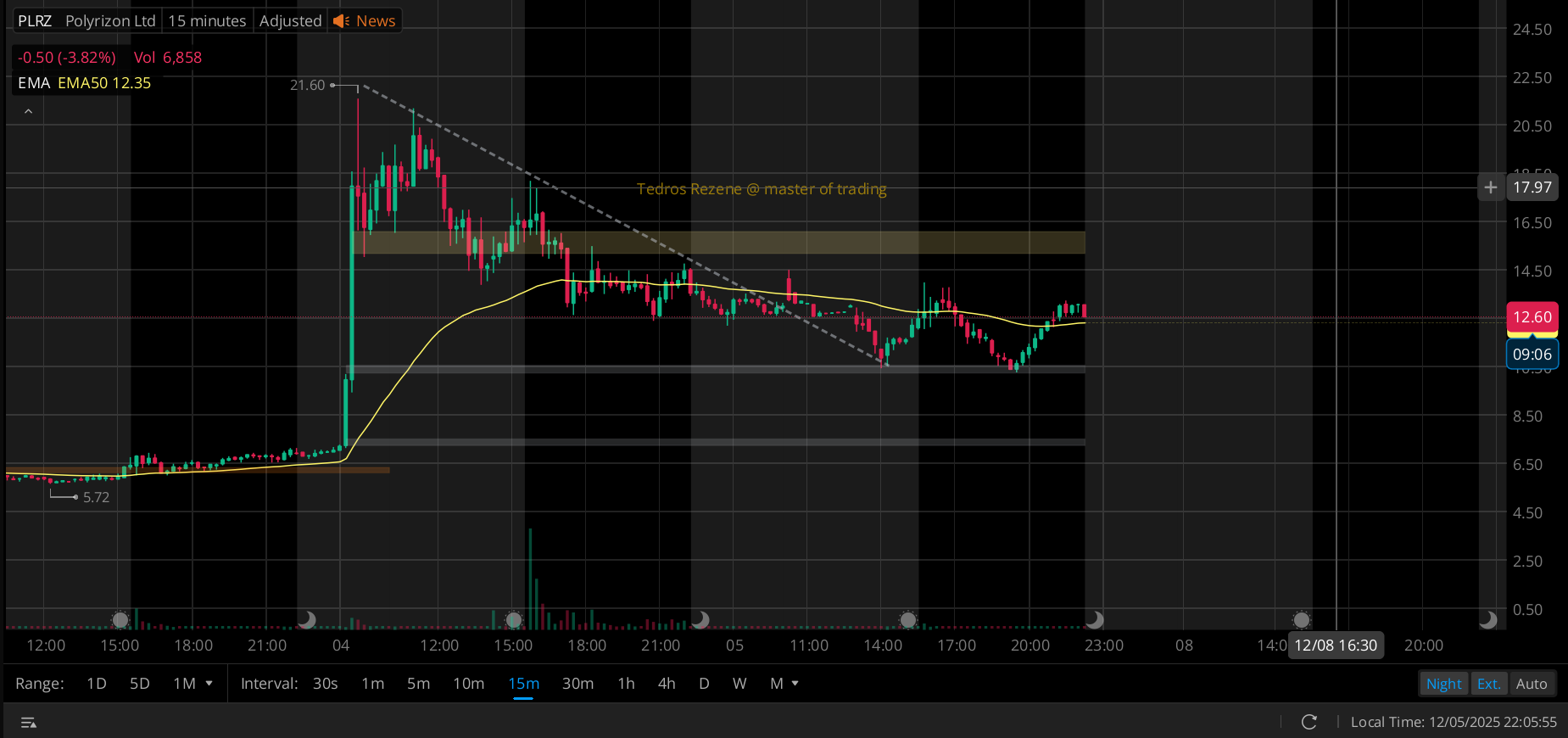Collapse the indicator legend with caret arrow
Screen dimensions: 1568x738
28,111
